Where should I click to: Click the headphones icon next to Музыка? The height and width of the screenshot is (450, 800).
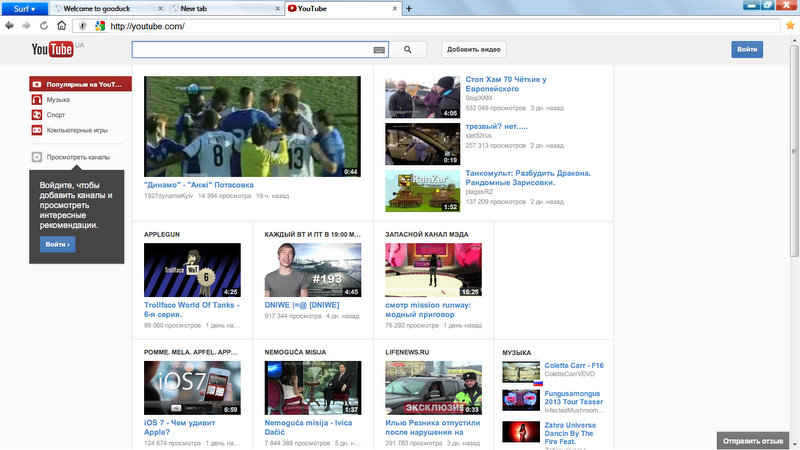(x=37, y=100)
